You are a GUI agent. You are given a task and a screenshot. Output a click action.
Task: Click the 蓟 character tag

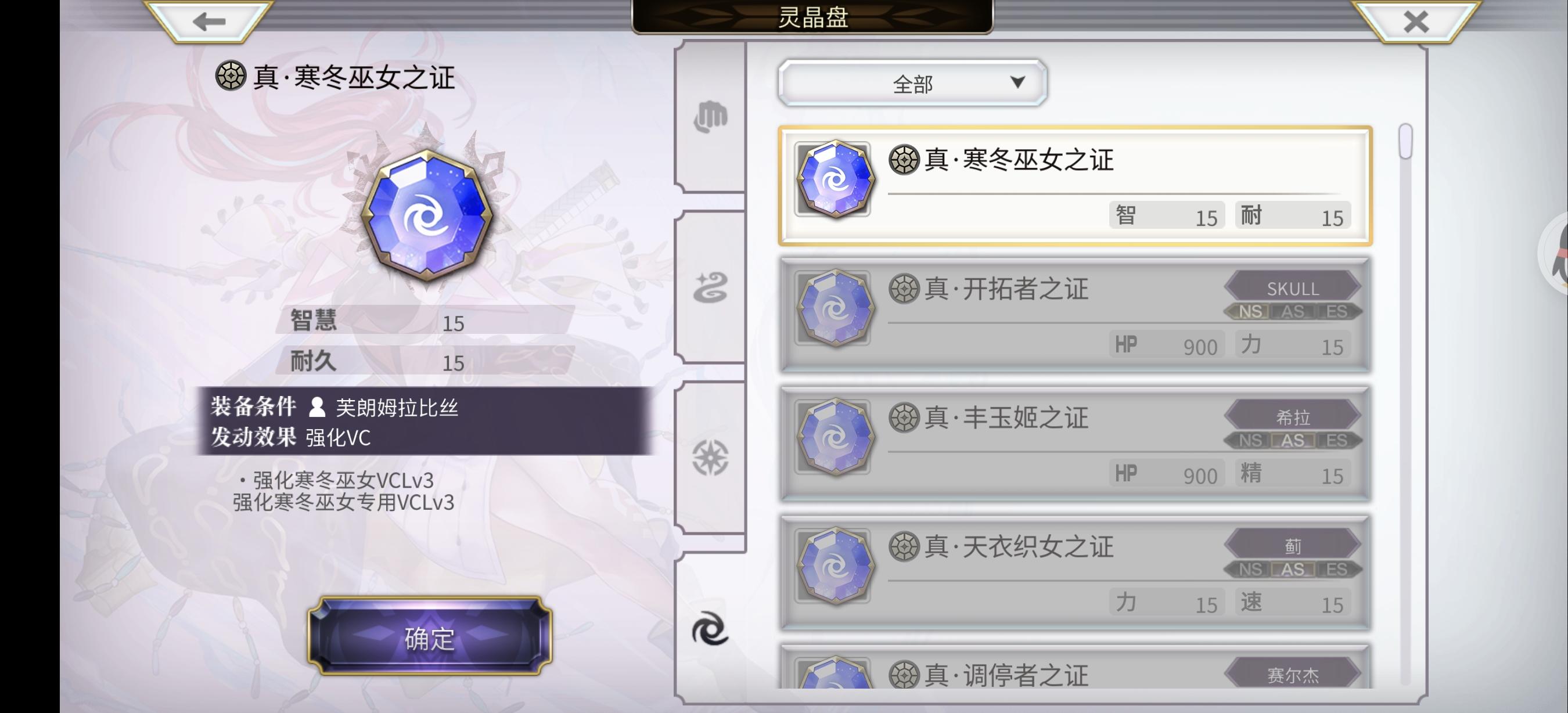1293,546
